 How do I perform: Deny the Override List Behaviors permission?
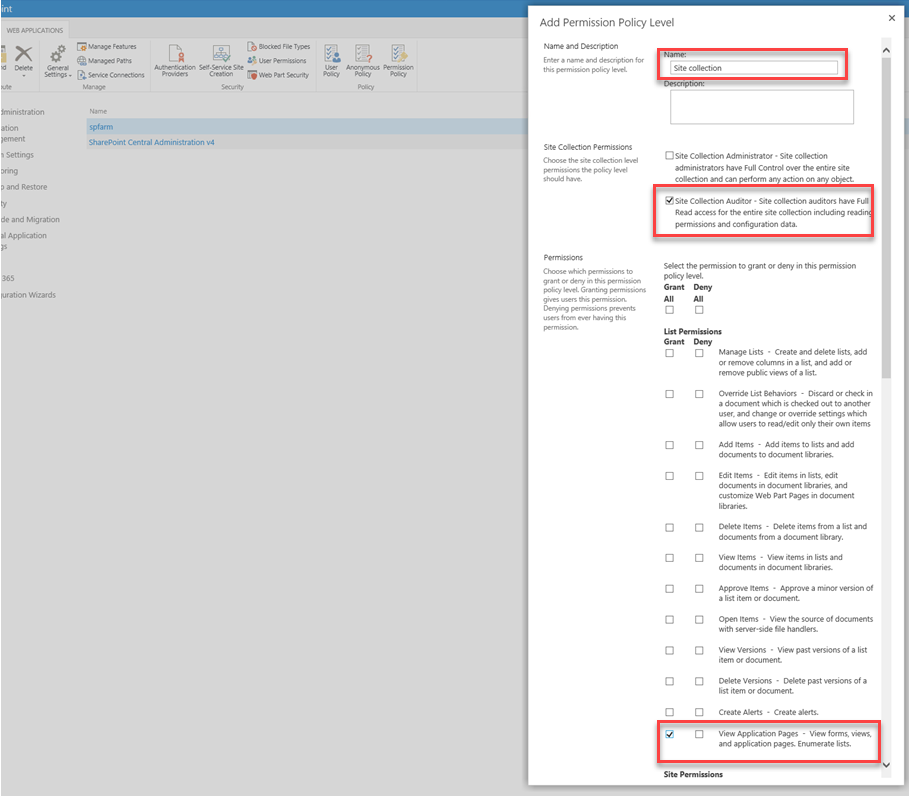tap(699, 394)
